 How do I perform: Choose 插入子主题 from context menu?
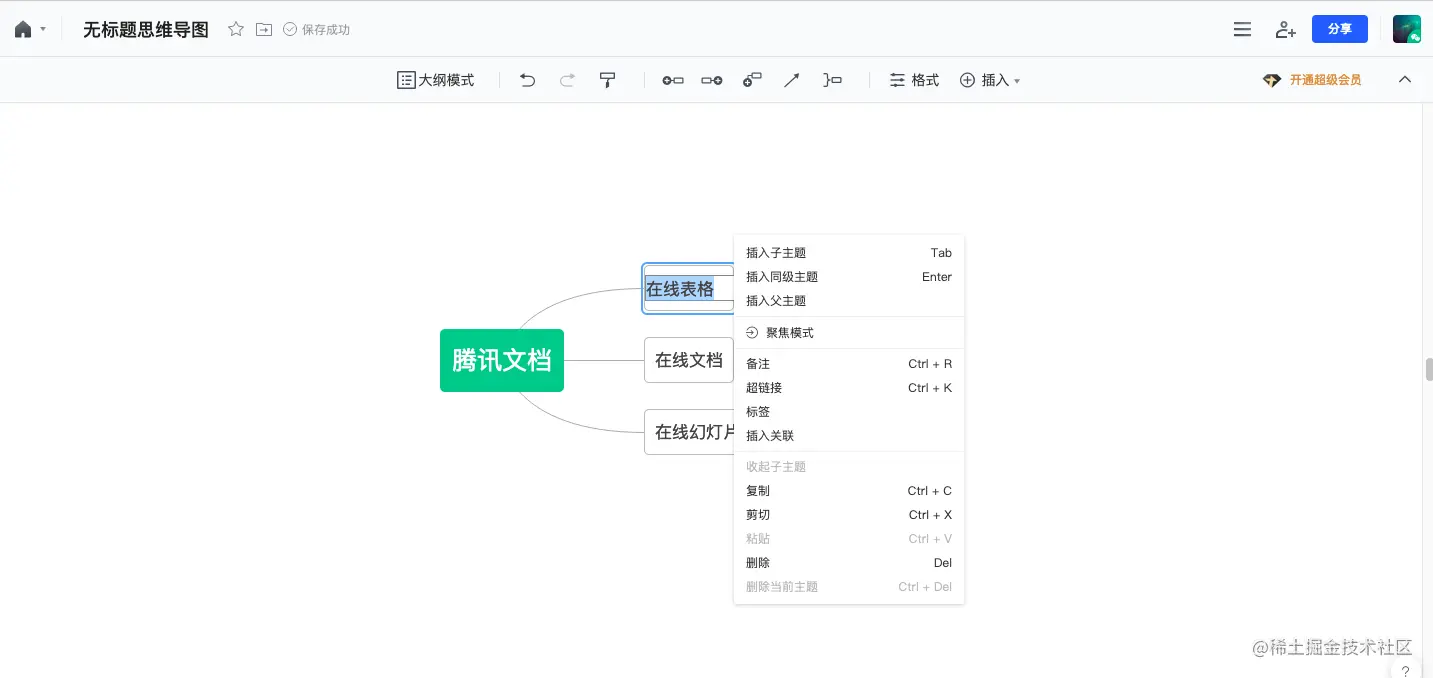click(x=849, y=253)
